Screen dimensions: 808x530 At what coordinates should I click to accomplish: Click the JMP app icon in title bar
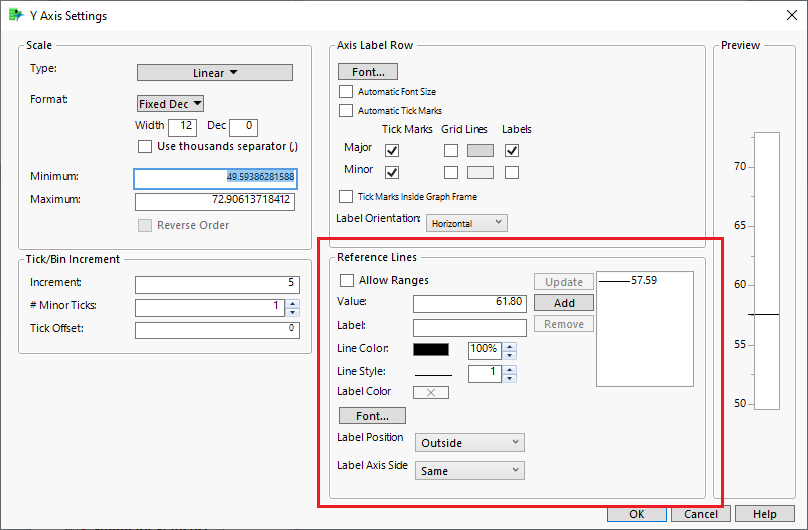[16, 15]
